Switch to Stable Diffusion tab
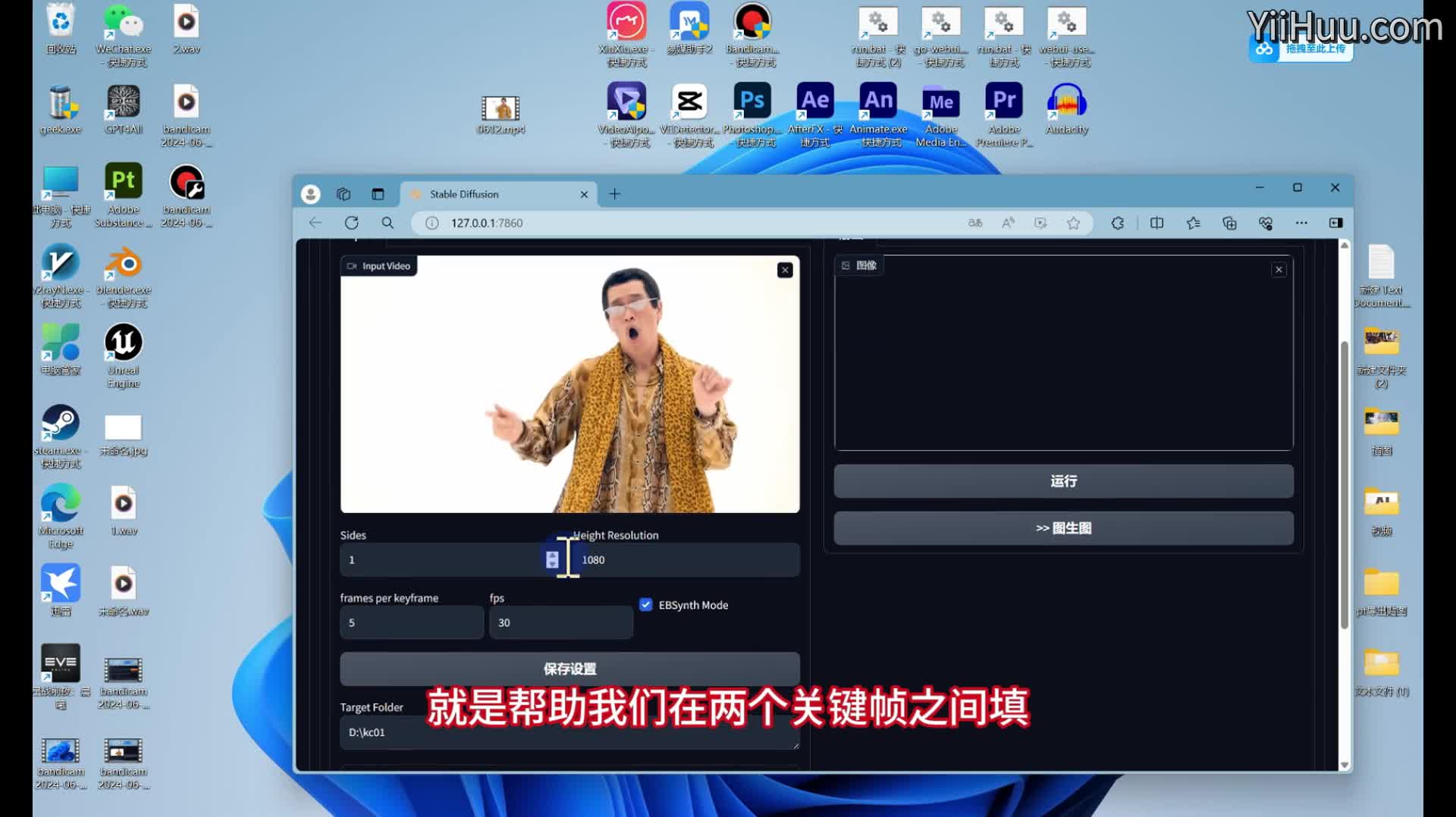 tap(499, 194)
